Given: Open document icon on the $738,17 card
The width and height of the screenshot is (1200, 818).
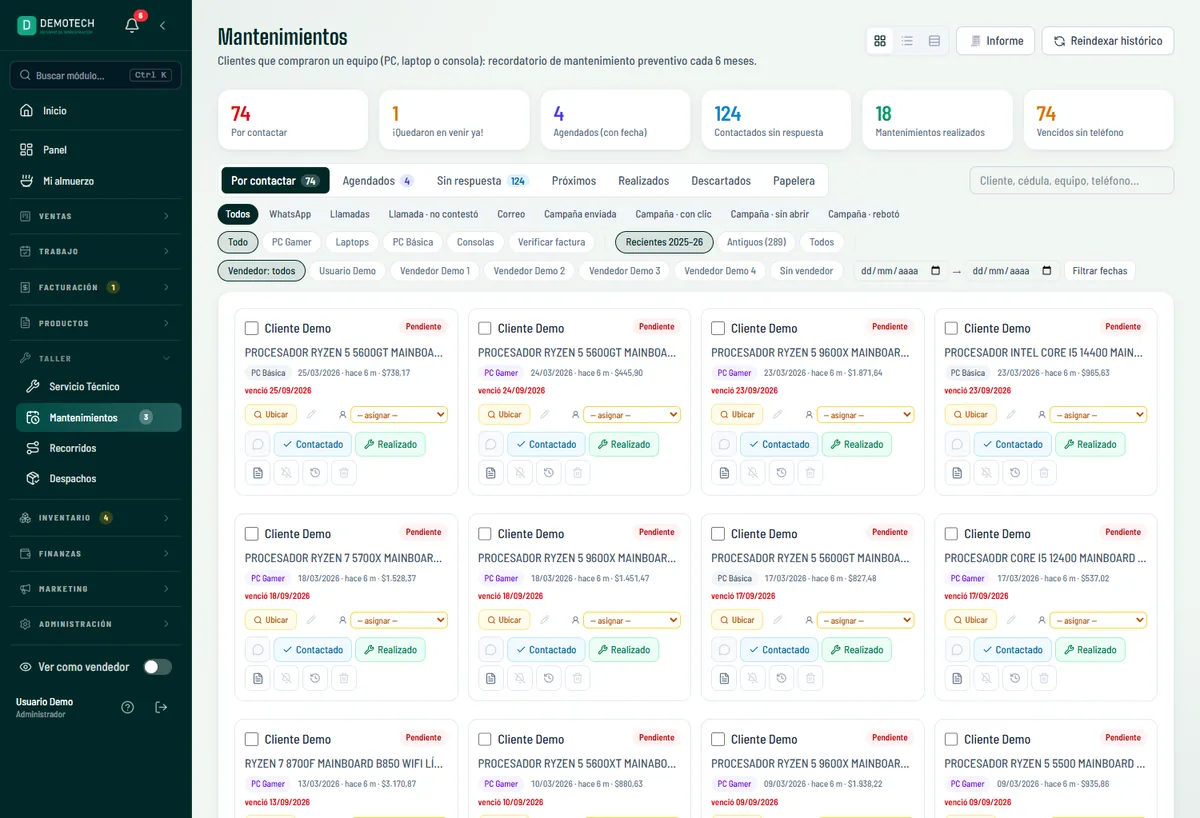Looking at the screenshot, I should click(x=257, y=472).
